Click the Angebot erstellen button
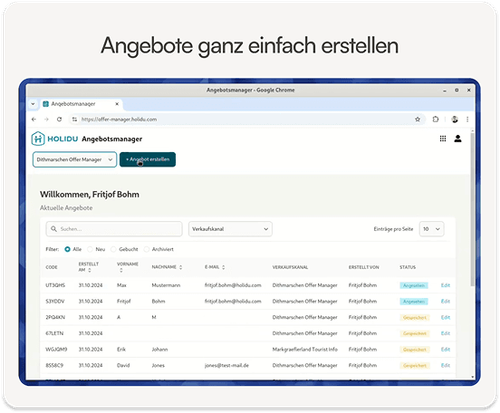The image size is (500, 413). tap(148, 159)
